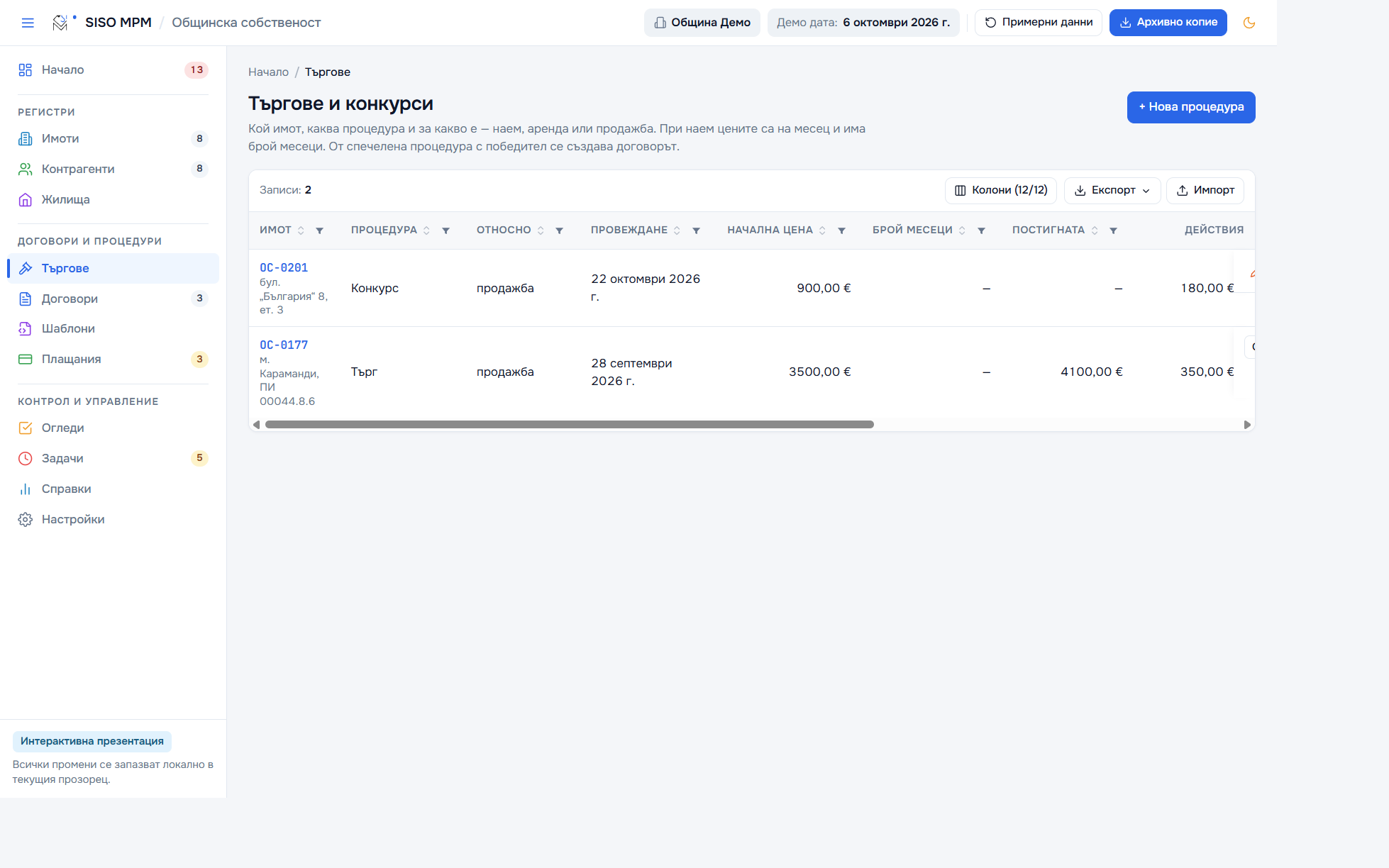Click the SISO MPM logo icon

coord(61,23)
